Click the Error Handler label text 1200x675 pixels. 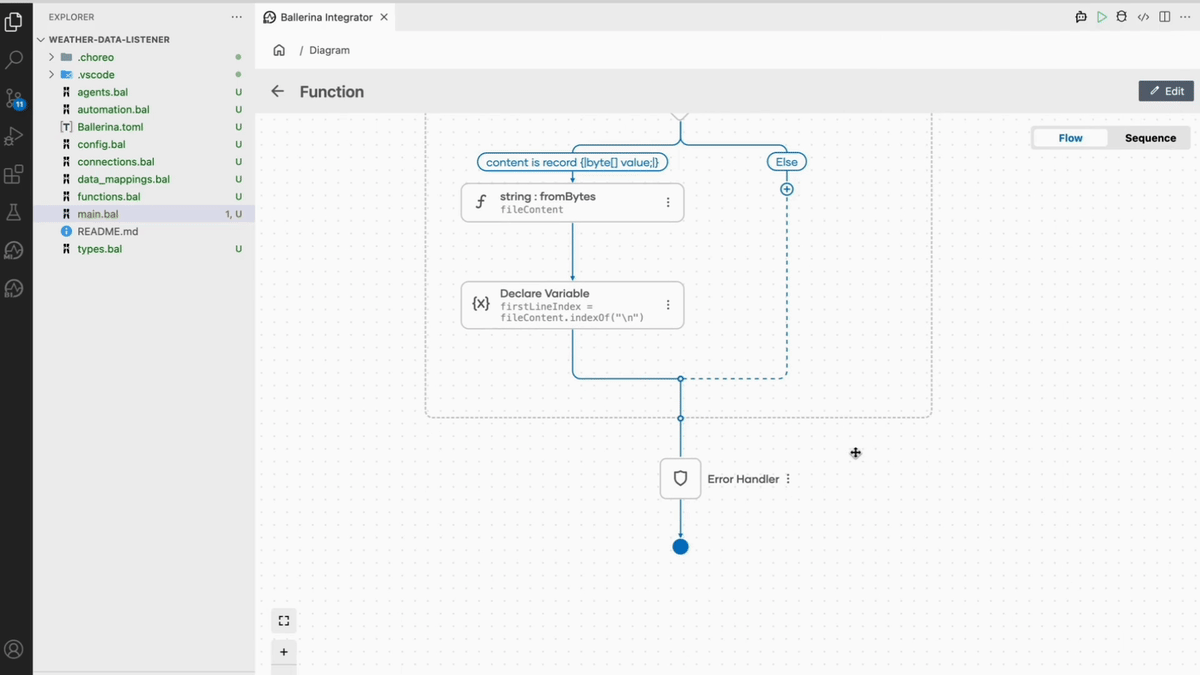(743, 479)
